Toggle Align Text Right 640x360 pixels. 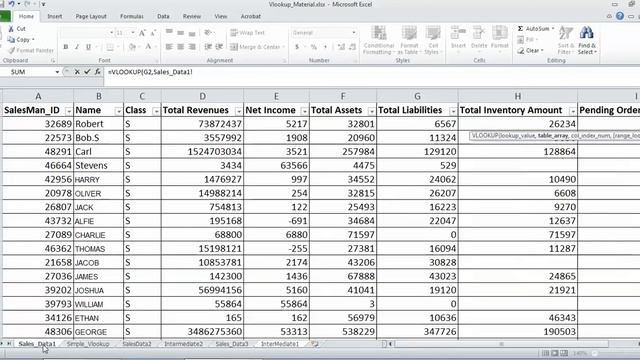[192, 47]
